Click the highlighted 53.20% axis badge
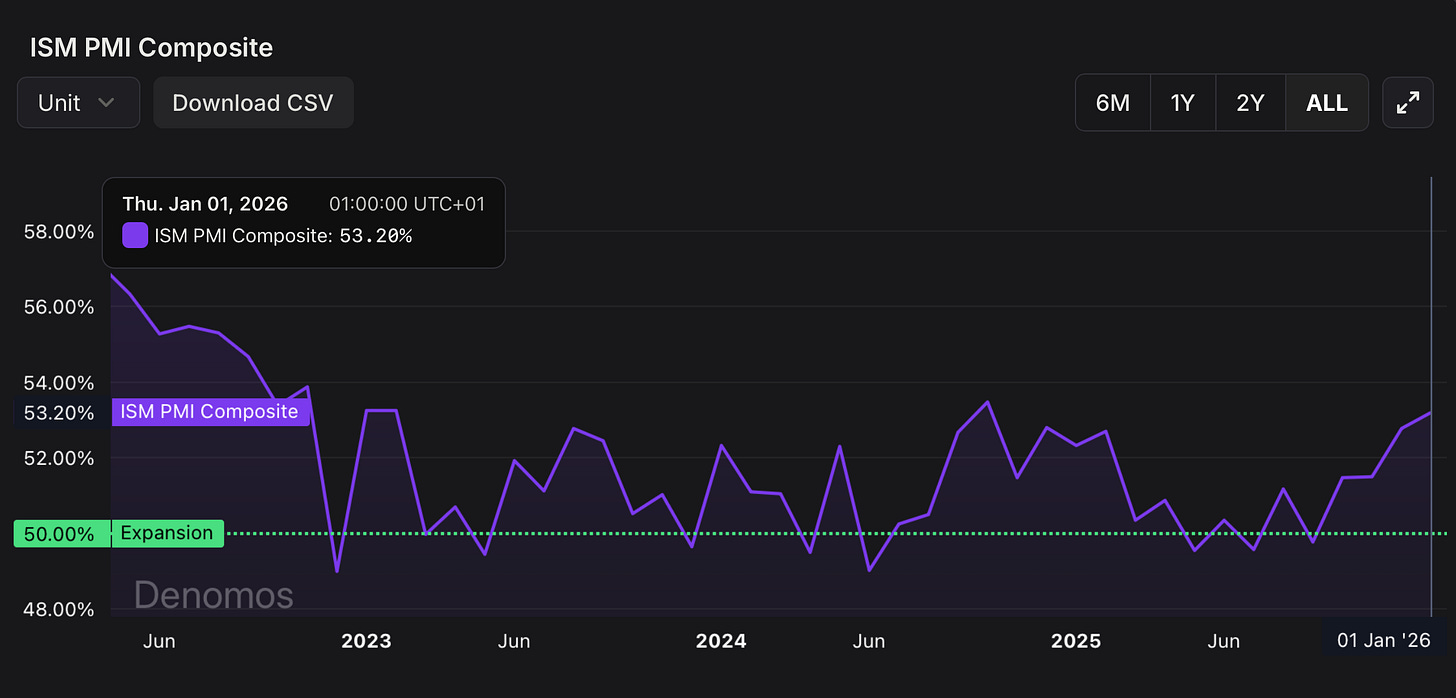The height and width of the screenshot is (698, 1456). click(59, 412)
